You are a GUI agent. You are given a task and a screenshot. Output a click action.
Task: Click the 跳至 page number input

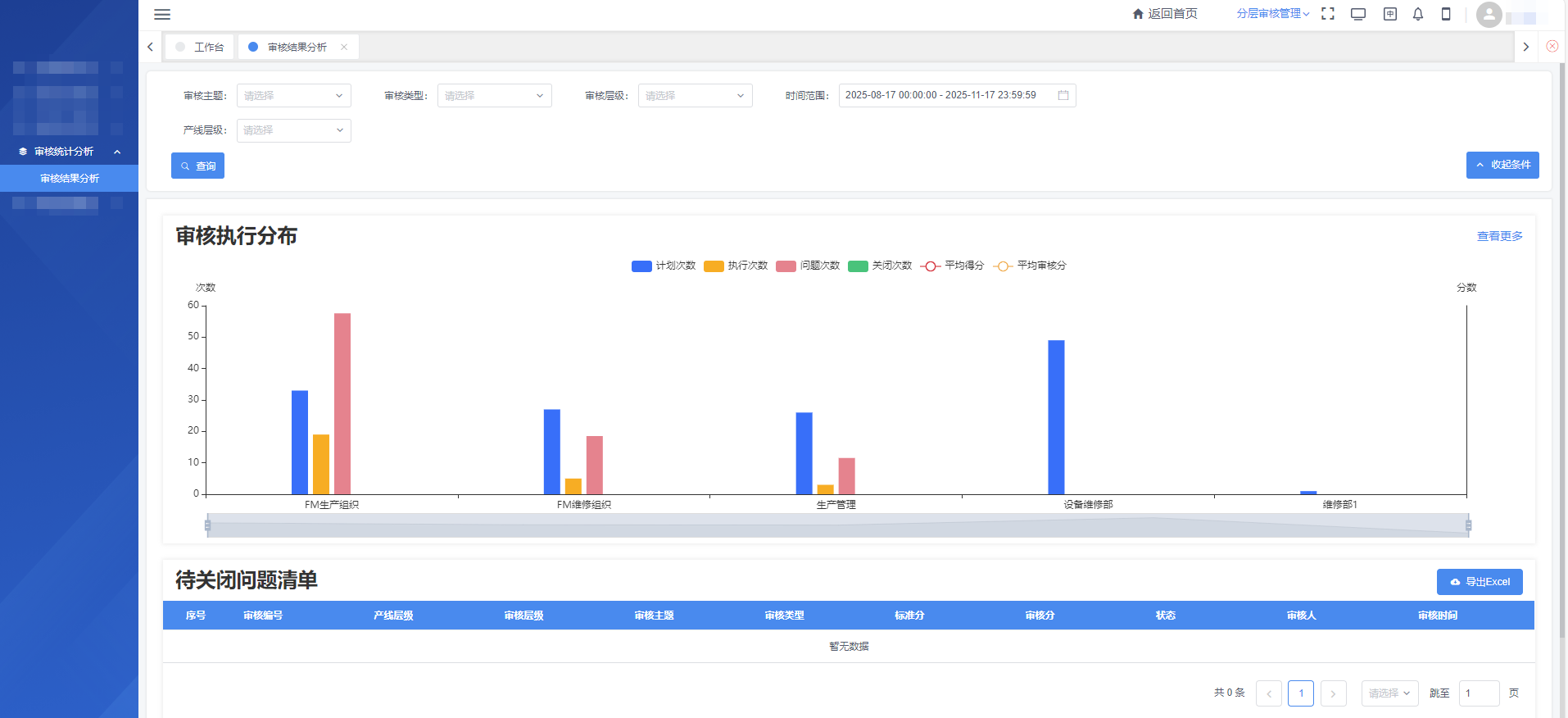[x=1478, y=693]
